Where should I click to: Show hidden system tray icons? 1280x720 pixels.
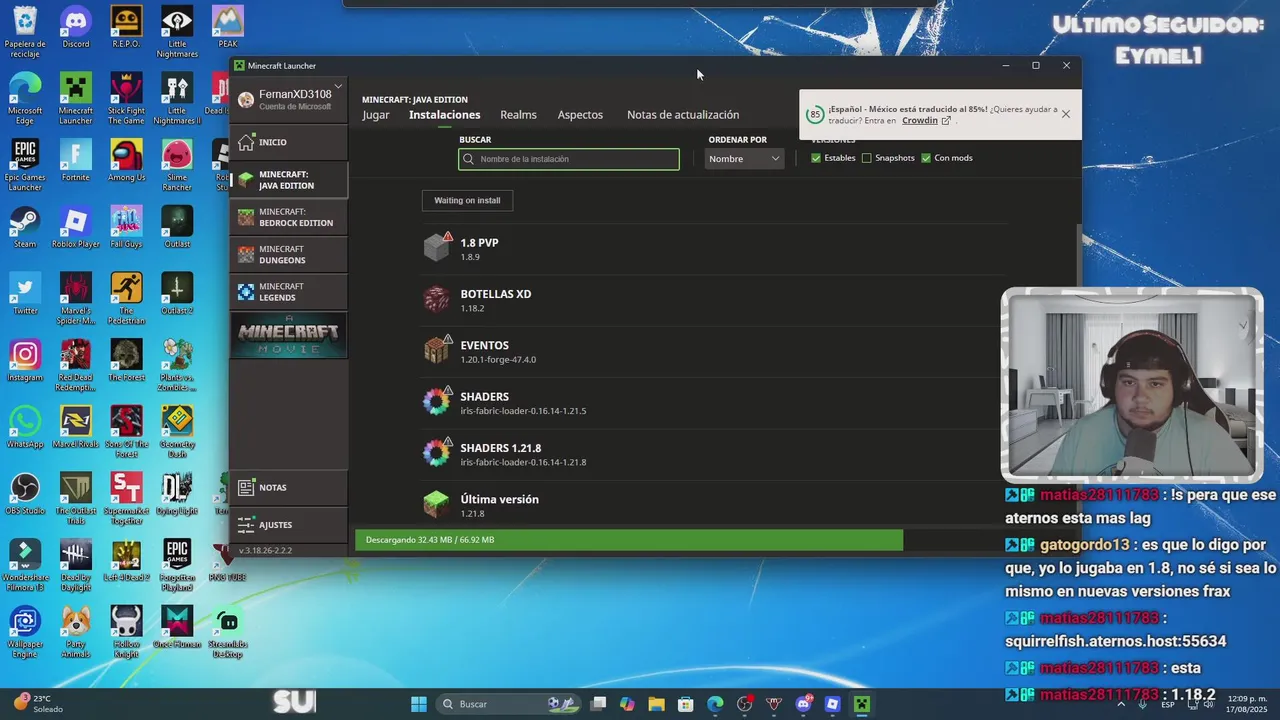[x=1121, y=704]
